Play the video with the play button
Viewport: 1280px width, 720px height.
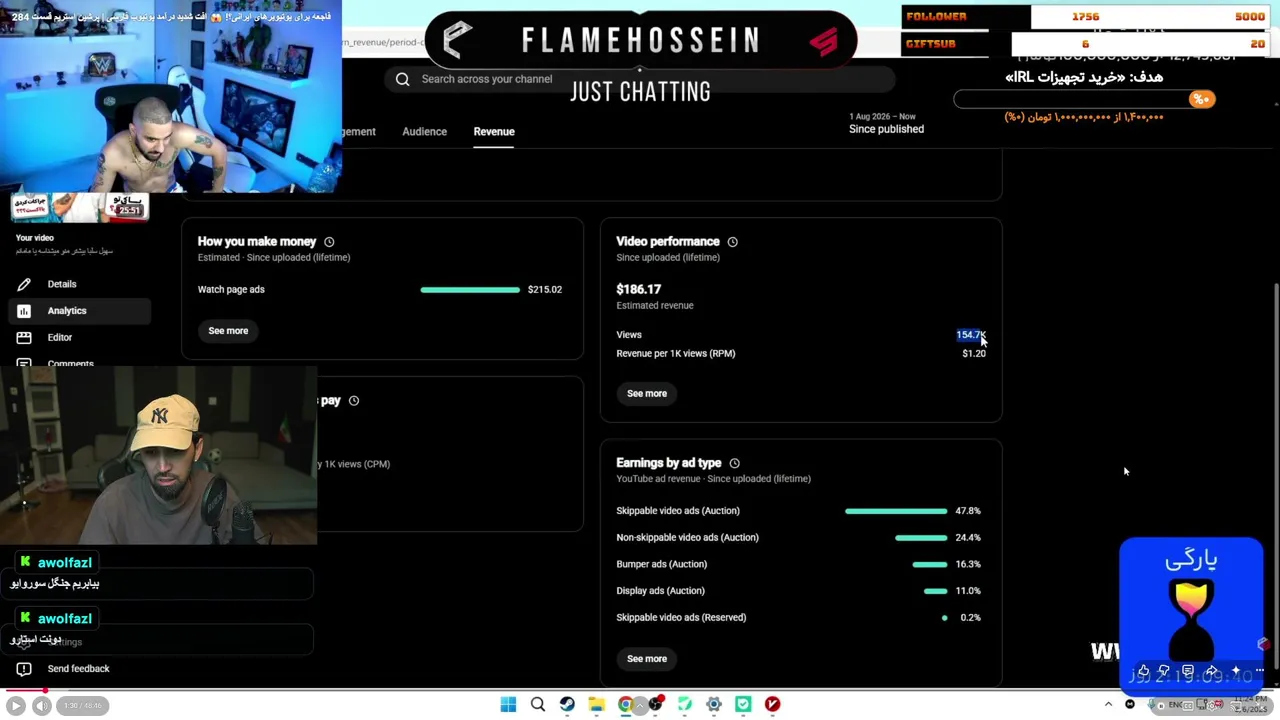click(x=15, y=706)
